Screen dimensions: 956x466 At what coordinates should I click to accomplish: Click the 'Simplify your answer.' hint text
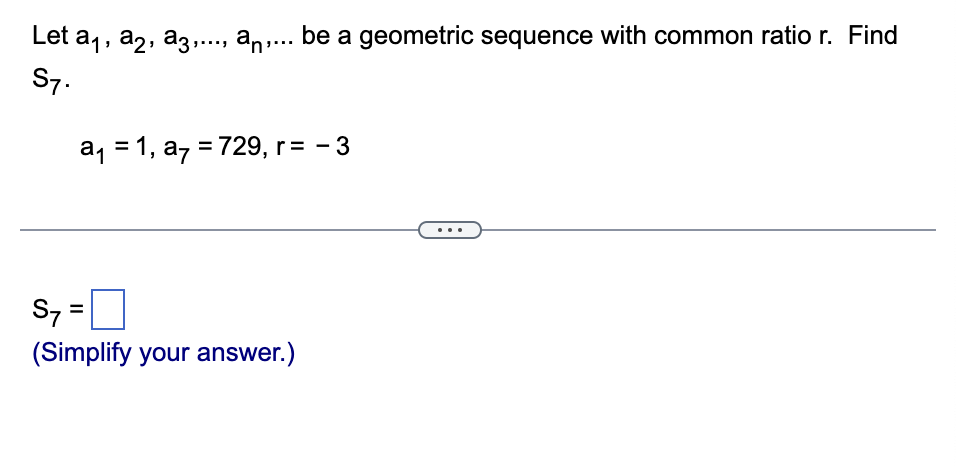[x=163, y=353]
